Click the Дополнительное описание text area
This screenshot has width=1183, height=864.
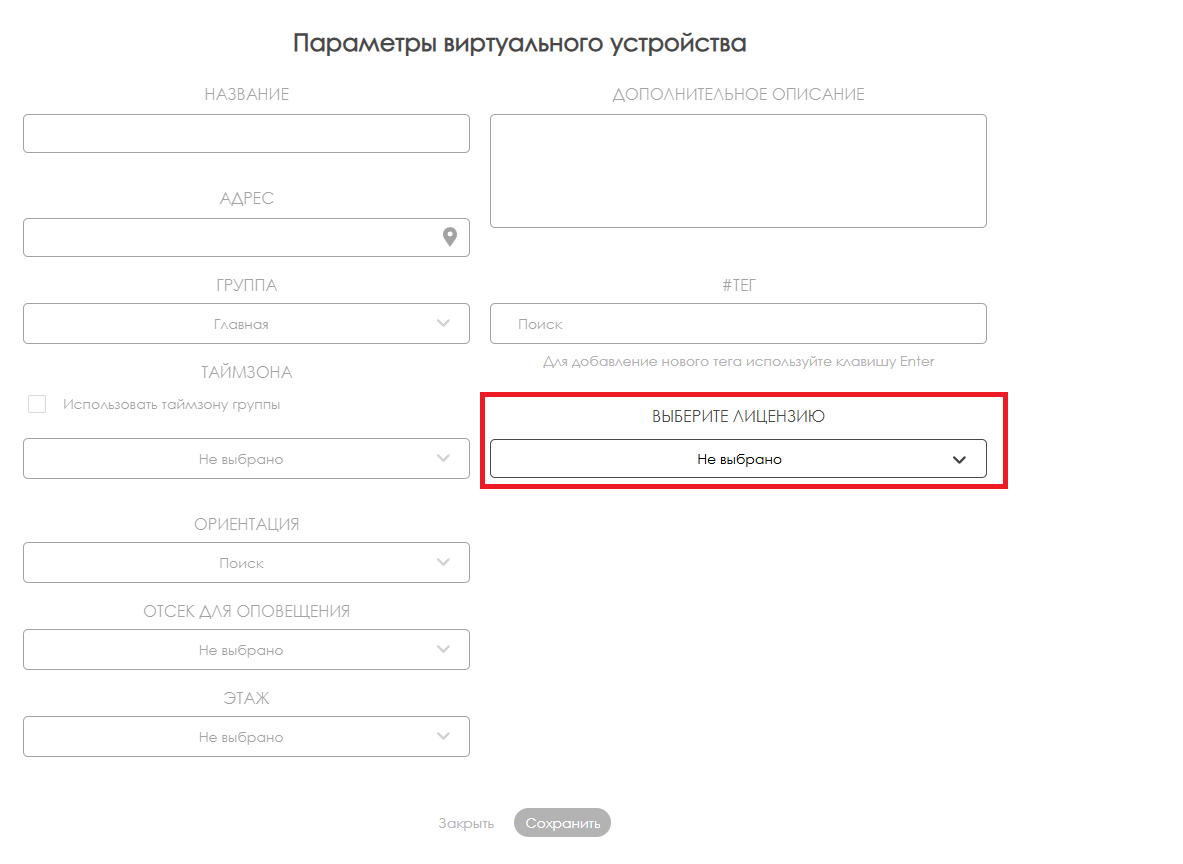coord(738,171)
